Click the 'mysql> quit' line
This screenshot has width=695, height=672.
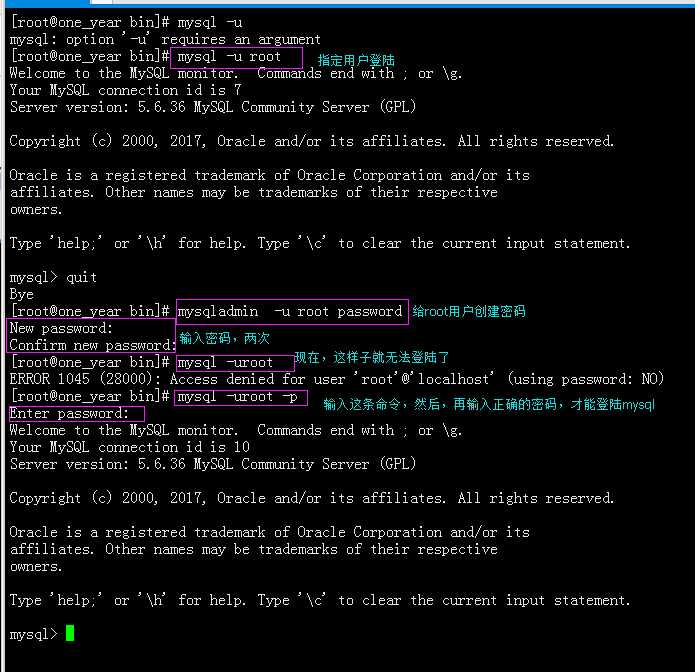(x=53, y=277)
